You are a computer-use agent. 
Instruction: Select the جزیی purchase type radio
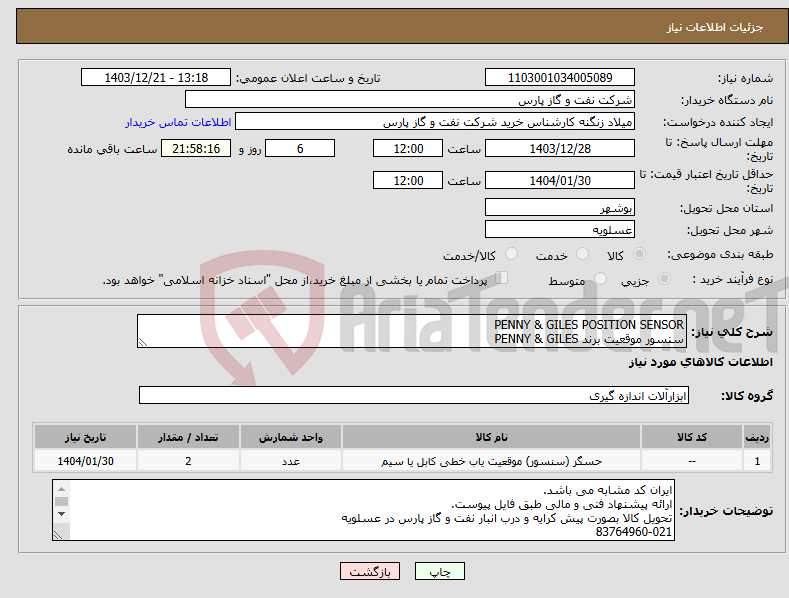click(664, 278)
